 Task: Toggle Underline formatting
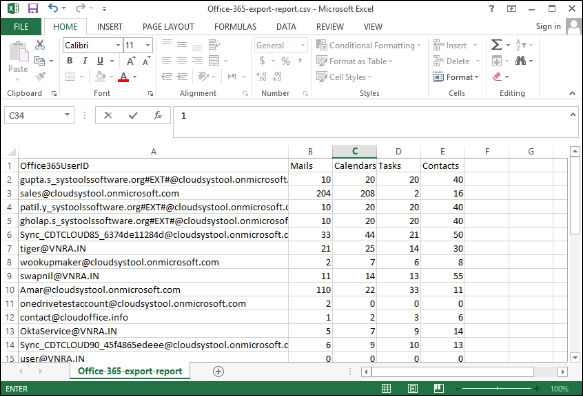pos(100,61)
